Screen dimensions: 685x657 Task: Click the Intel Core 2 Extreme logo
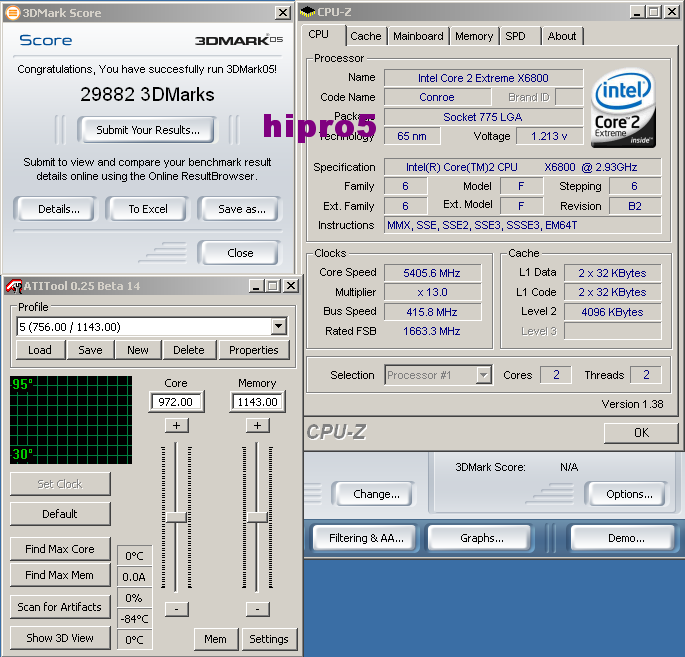coord(623,107)
